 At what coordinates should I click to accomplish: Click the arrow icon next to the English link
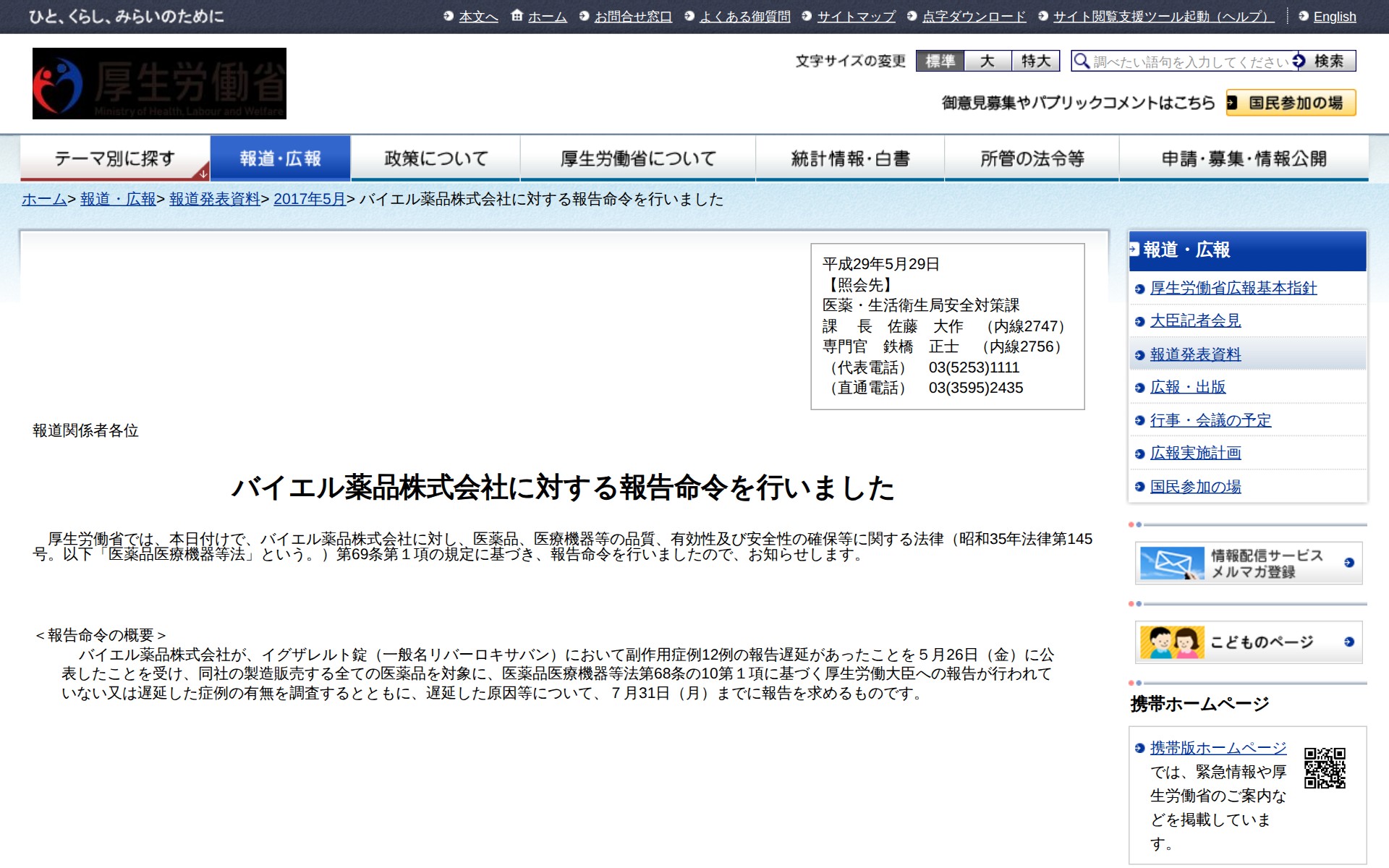point(1304,16)
